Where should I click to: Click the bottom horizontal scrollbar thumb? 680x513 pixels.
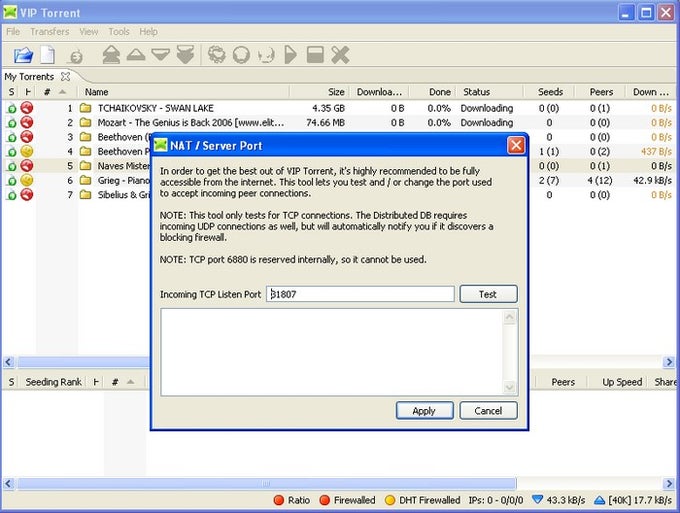point(266,484)
